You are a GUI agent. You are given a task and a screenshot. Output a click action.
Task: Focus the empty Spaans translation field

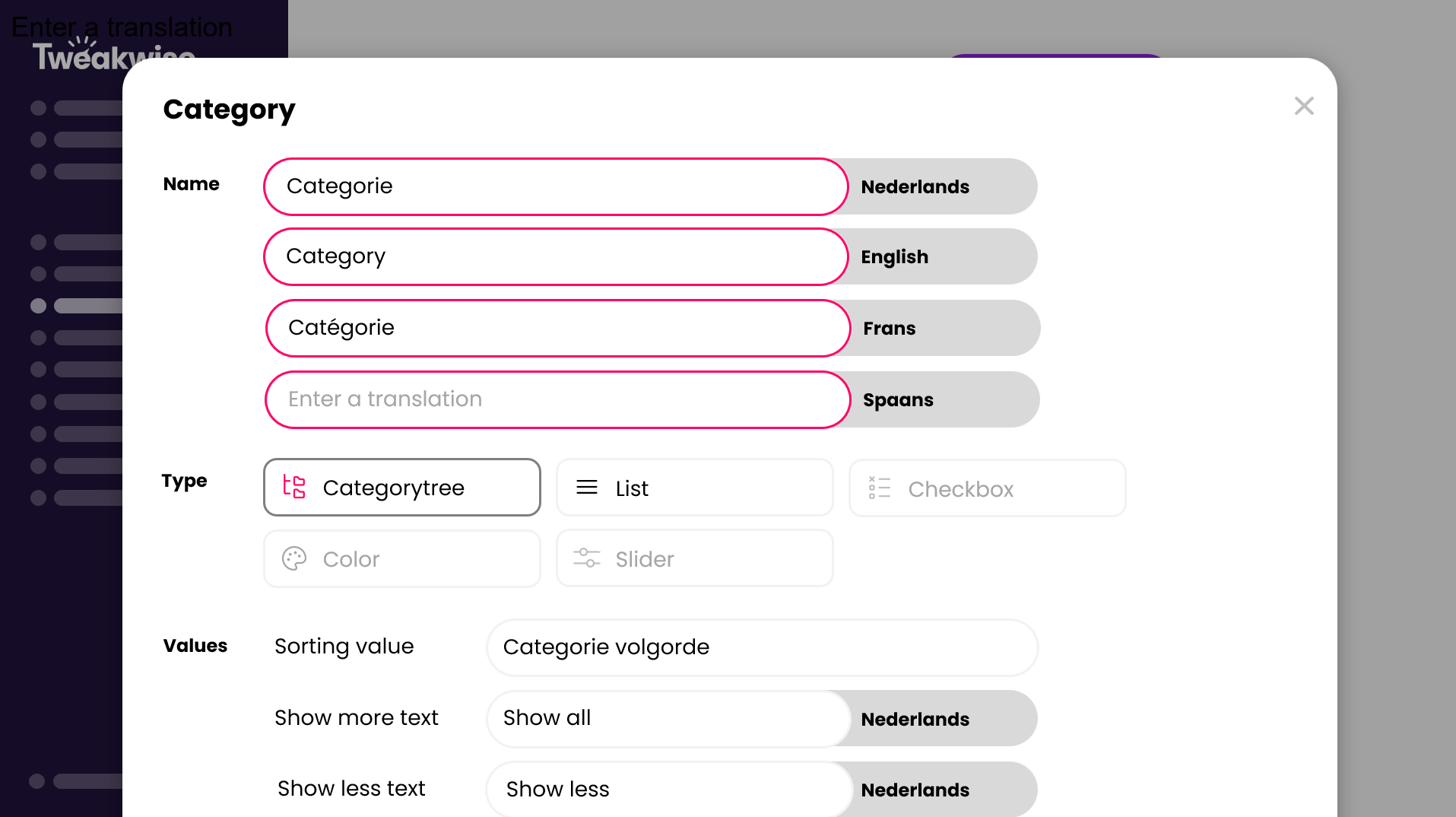pyautogui.click(x=557, y=399)
